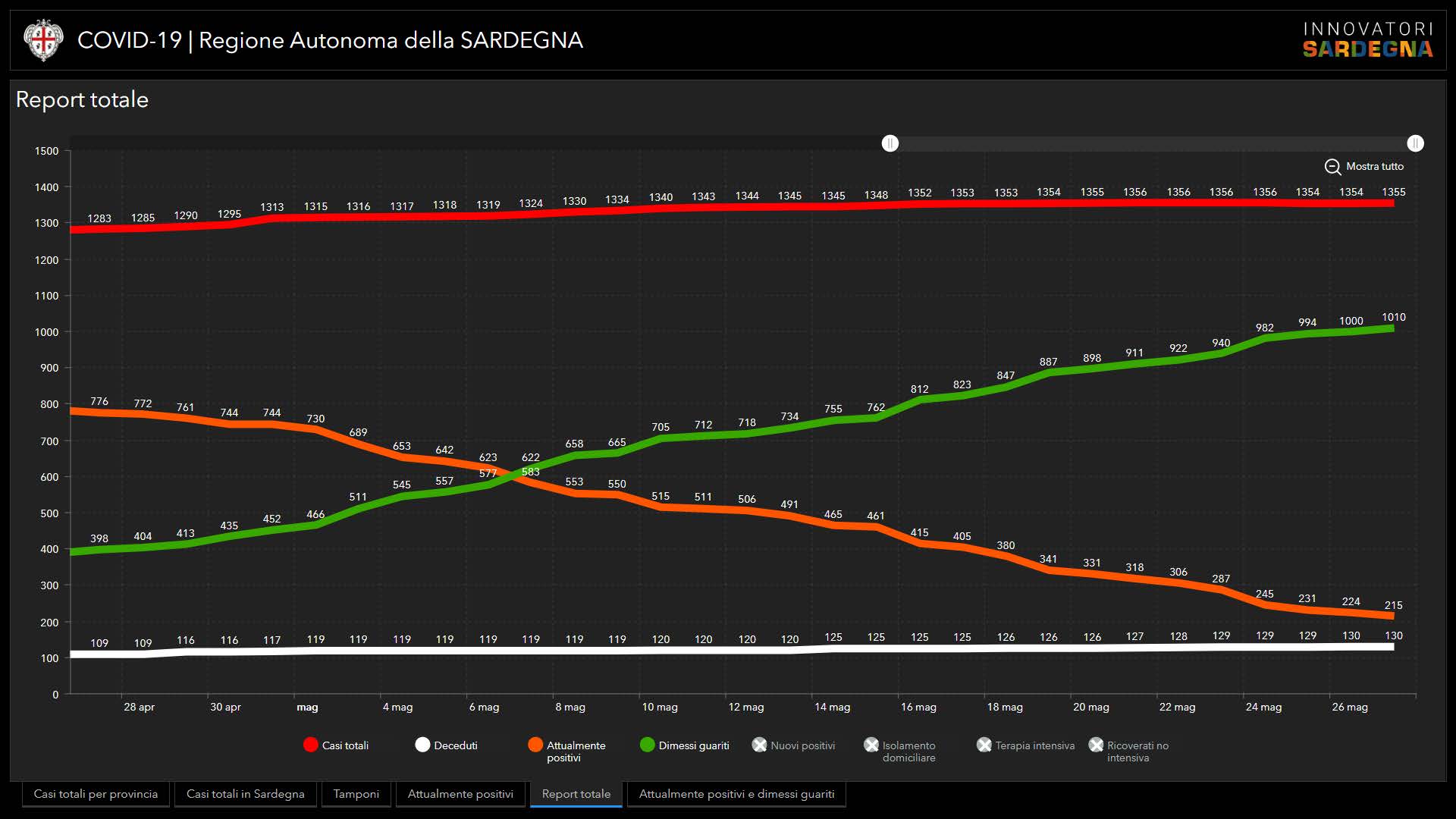This screenshot has width=1456, height=819.
Task: Click the Innovatori Sardegna logo
Action: 1367,40
